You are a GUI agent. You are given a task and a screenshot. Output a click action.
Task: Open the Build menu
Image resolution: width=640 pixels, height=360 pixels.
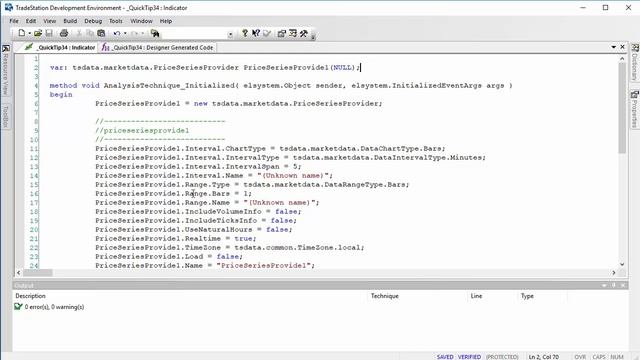(70, 21)
